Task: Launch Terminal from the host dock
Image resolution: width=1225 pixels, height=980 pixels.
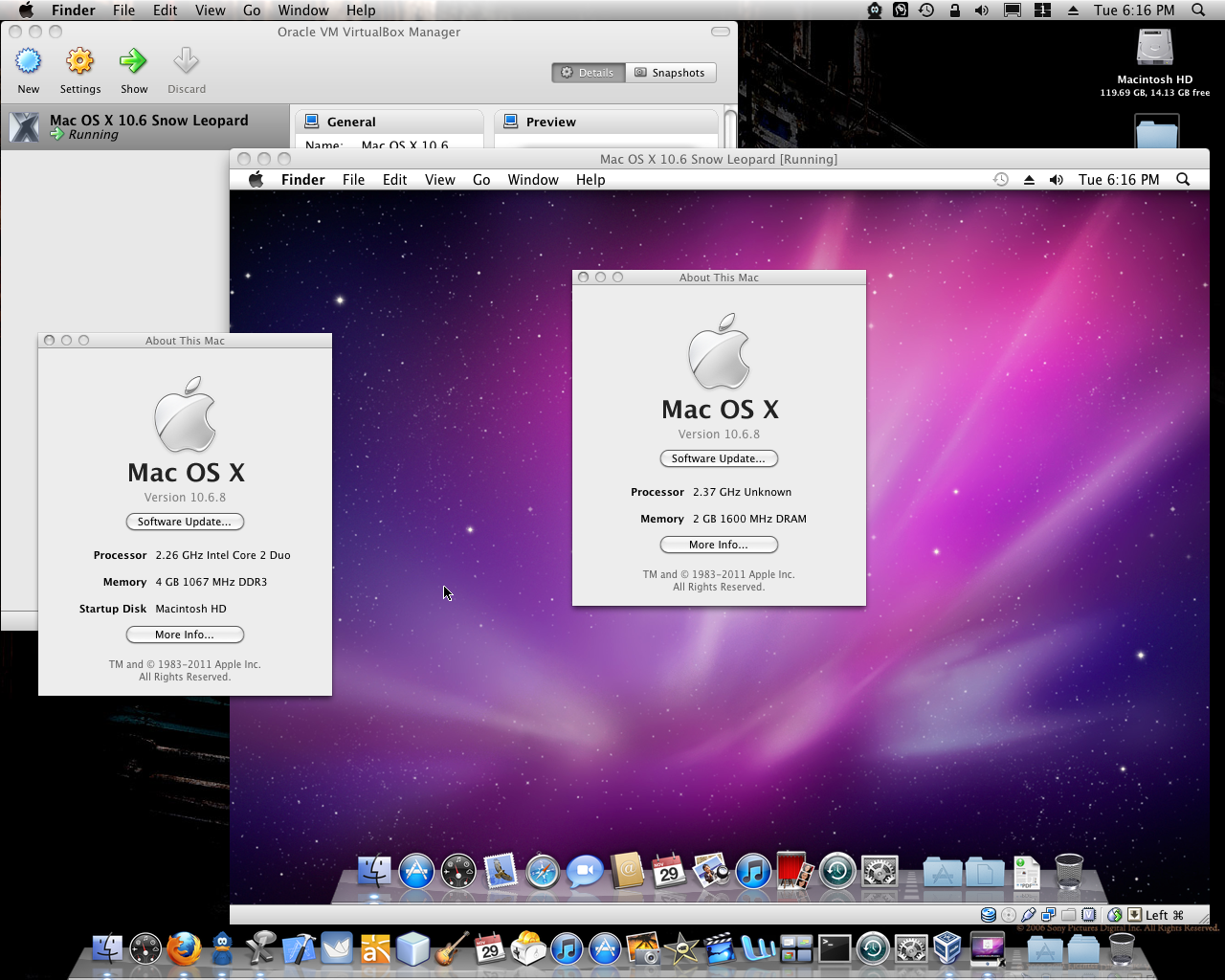Action: [x=834, y=948]
